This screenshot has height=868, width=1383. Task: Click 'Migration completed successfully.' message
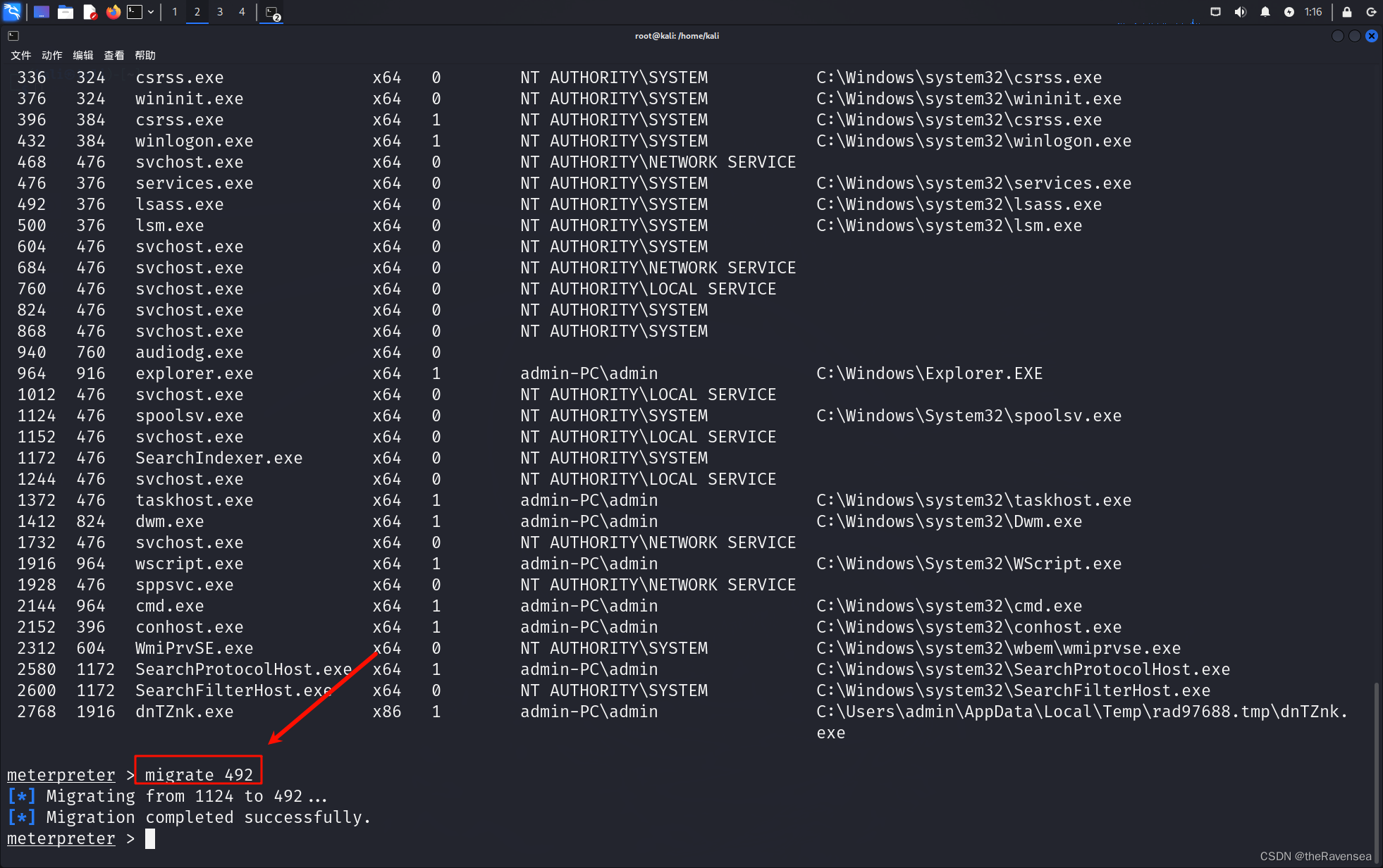point(209,817)
